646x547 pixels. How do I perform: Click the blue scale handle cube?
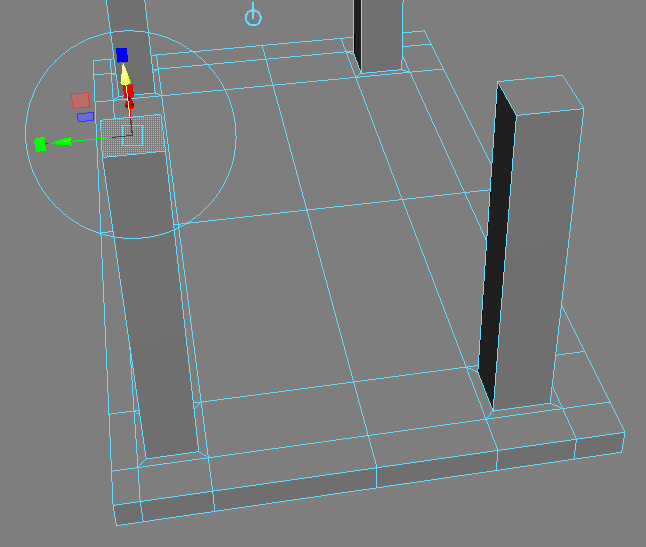tap(122, 54)
